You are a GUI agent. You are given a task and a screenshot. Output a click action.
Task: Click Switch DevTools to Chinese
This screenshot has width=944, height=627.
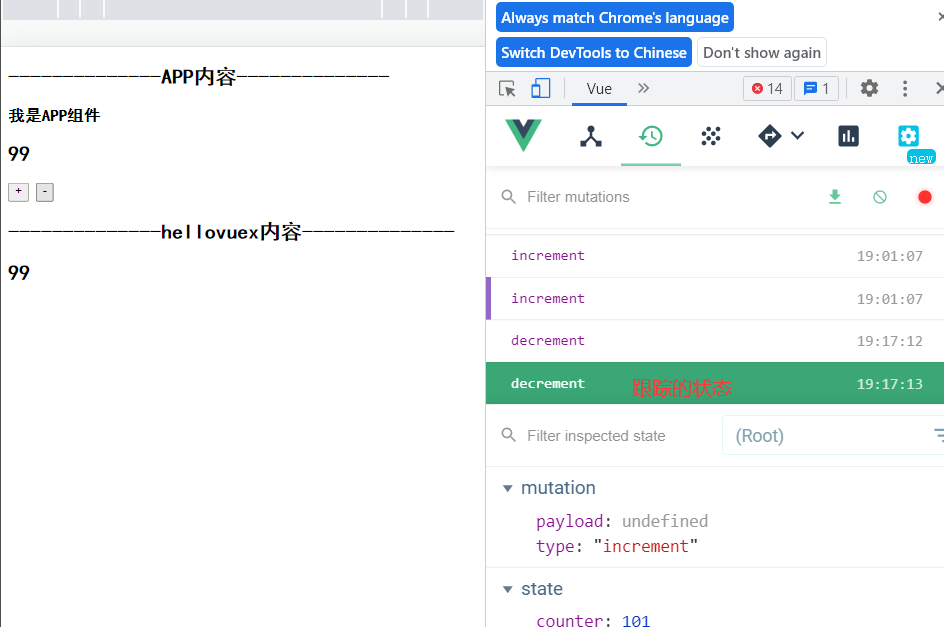pyautogui.click(x=593, y=52)
